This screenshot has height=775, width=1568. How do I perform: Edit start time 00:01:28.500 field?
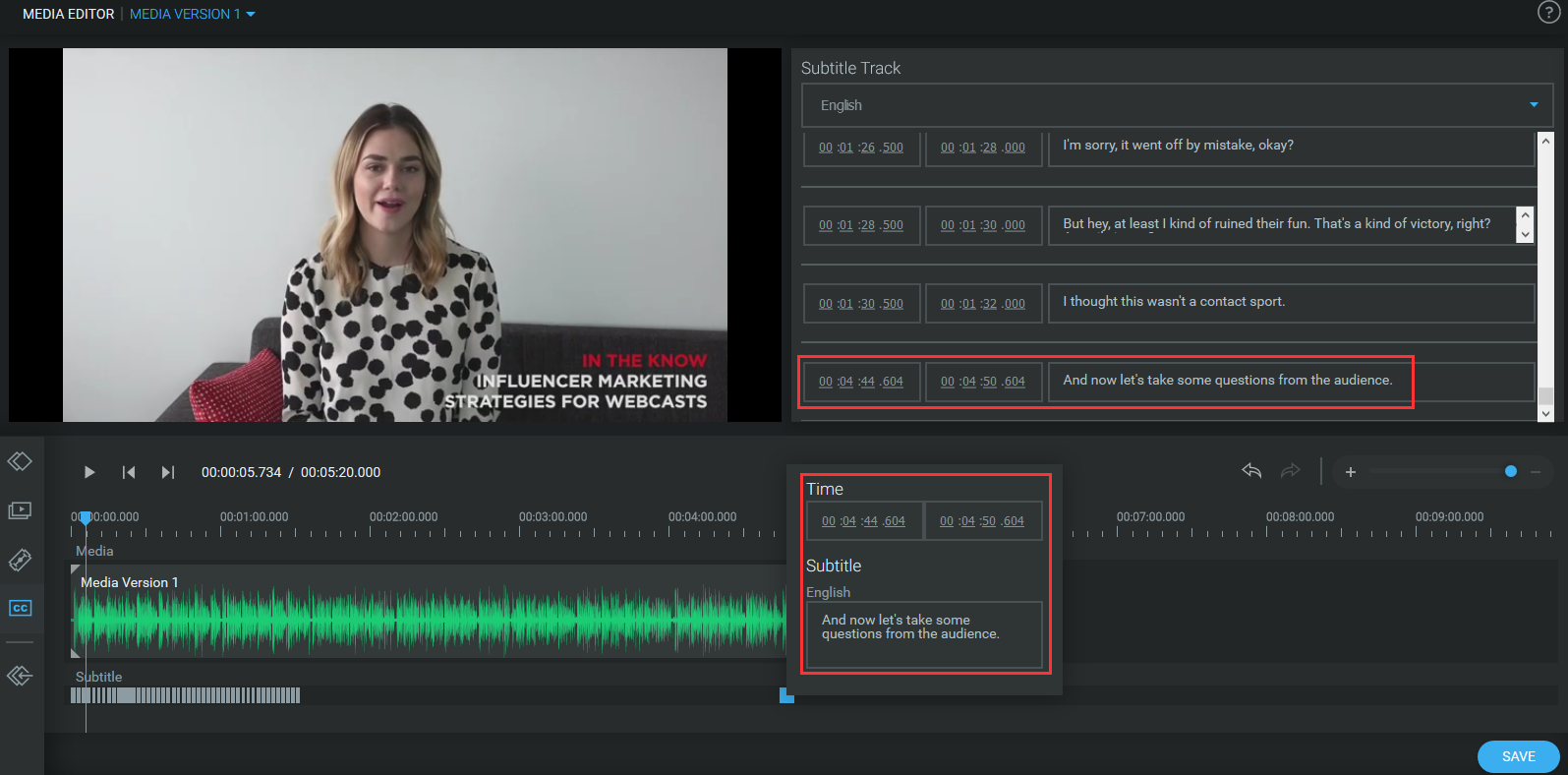pyautogui.click(x=861, y=225)
